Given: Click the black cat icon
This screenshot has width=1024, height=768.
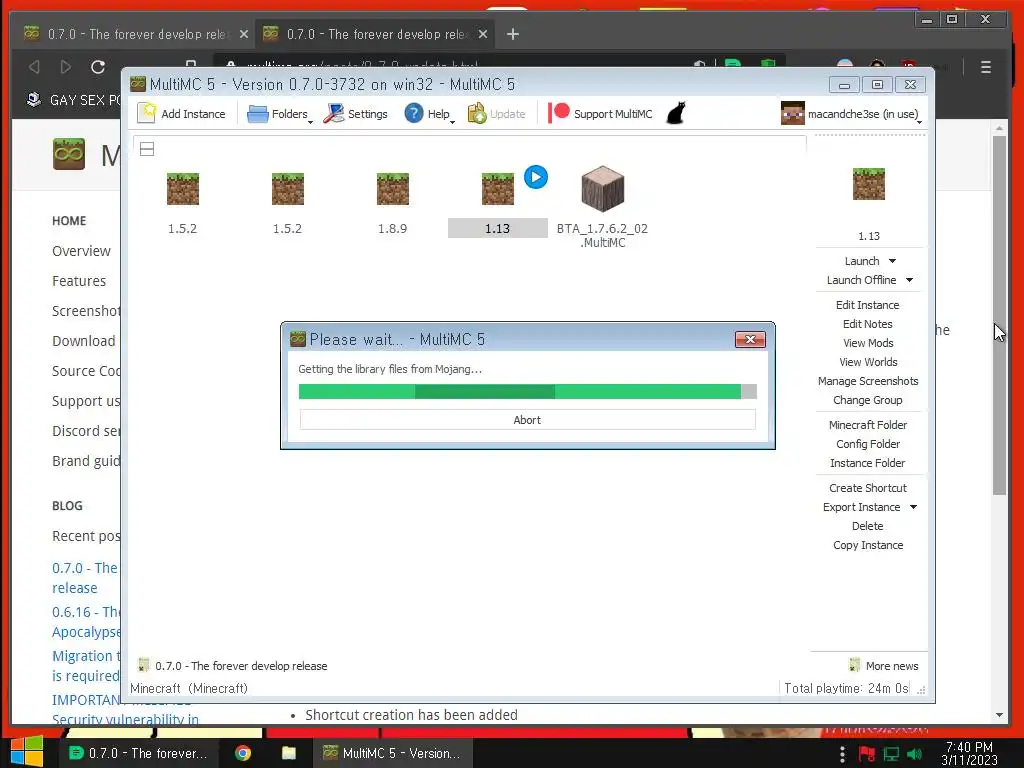Looking at the screenshot, I should tap(676, 113).
